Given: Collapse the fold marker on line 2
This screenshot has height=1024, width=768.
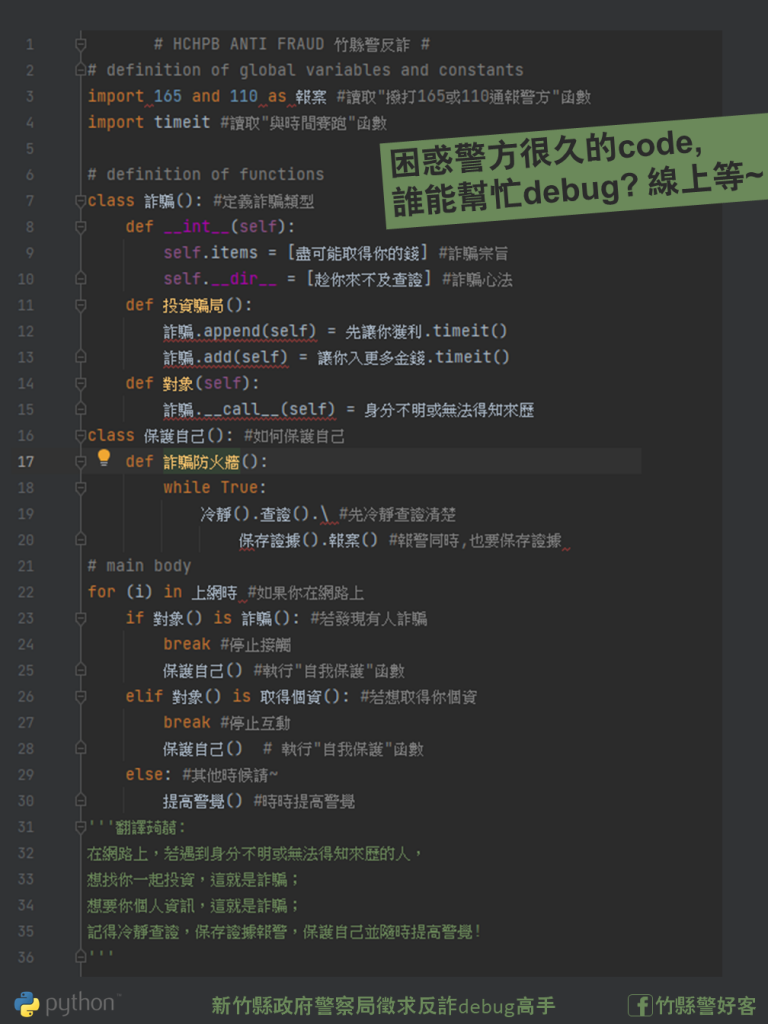Looking at the screenshot, I should [81, 70].
